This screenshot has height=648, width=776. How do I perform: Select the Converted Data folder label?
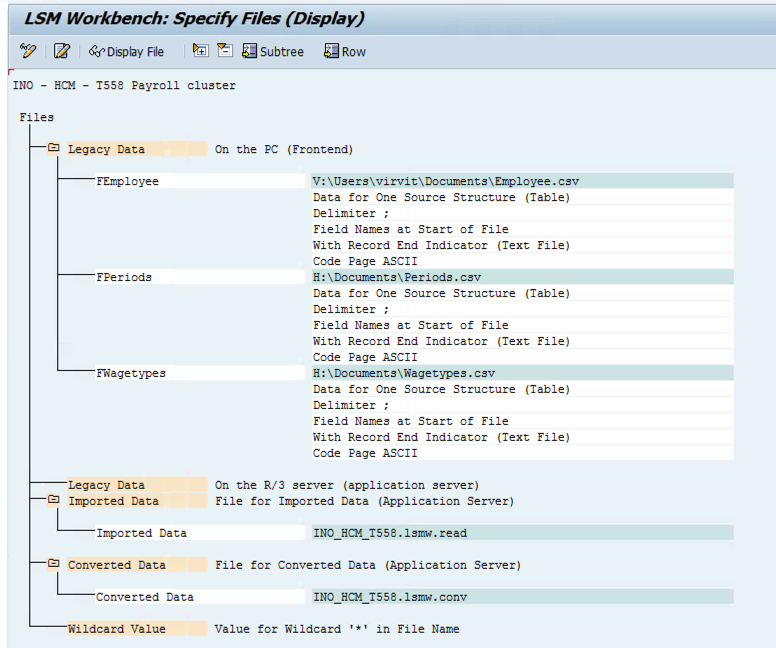click(137, 565)
